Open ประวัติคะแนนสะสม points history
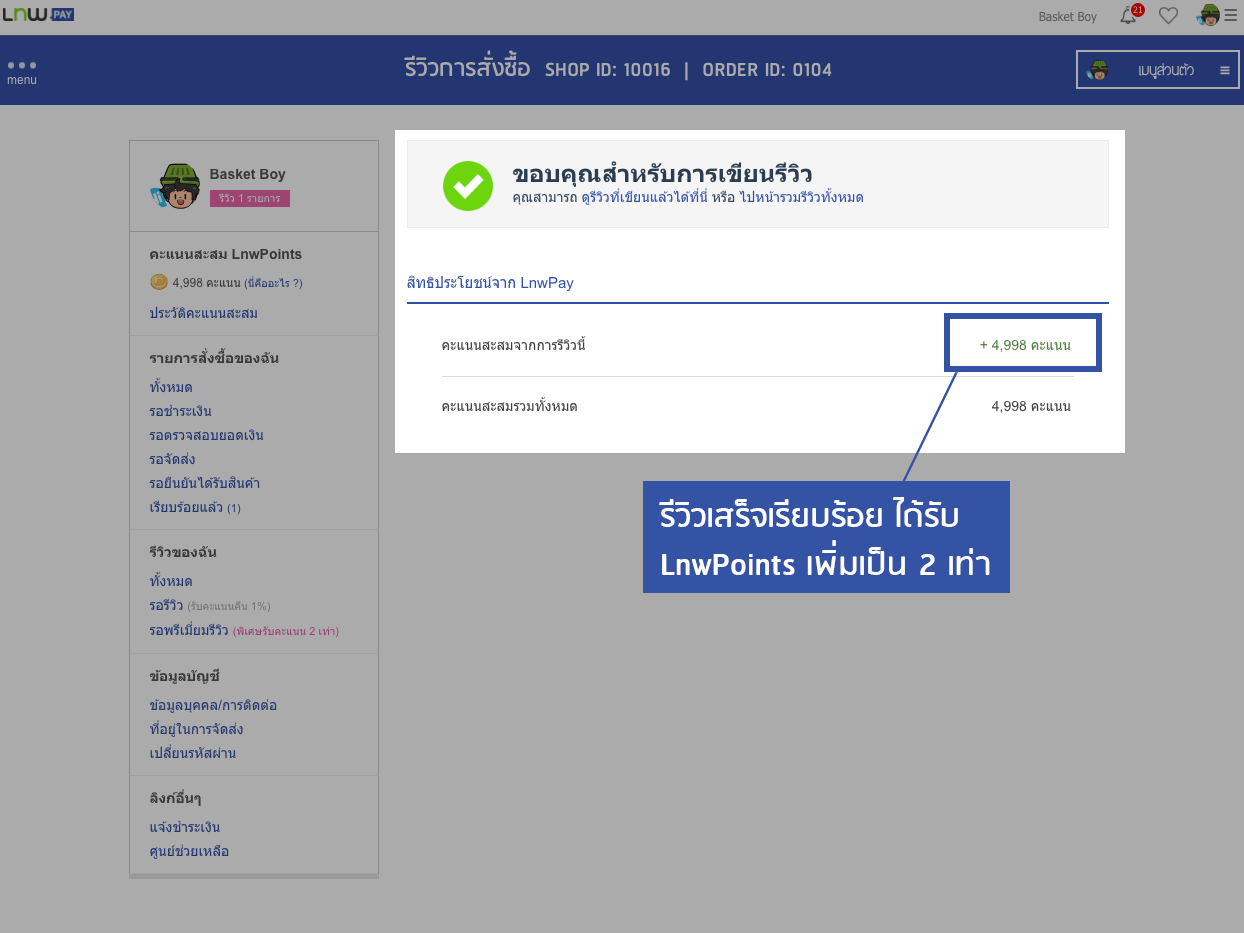The width and height of the screenshot is (1244, 933). tap(203, 314)
